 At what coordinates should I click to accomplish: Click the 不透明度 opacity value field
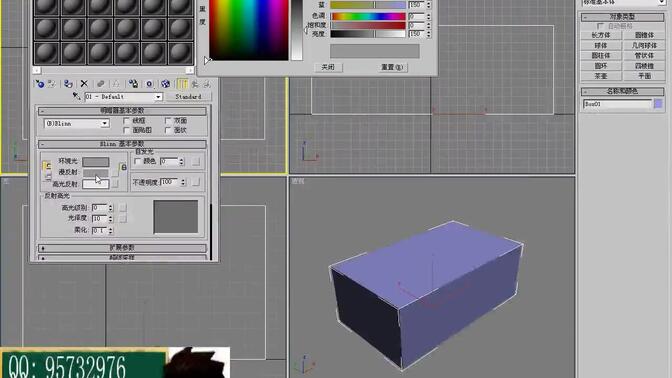coord(170,182)
